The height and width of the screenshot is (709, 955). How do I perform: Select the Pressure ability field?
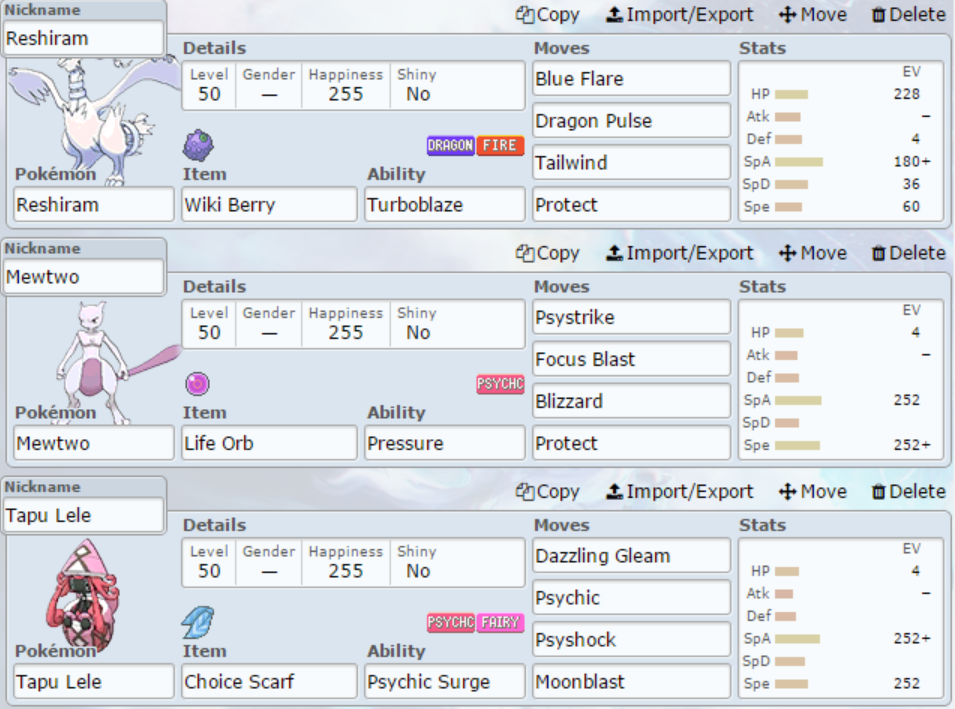point(445,443)
